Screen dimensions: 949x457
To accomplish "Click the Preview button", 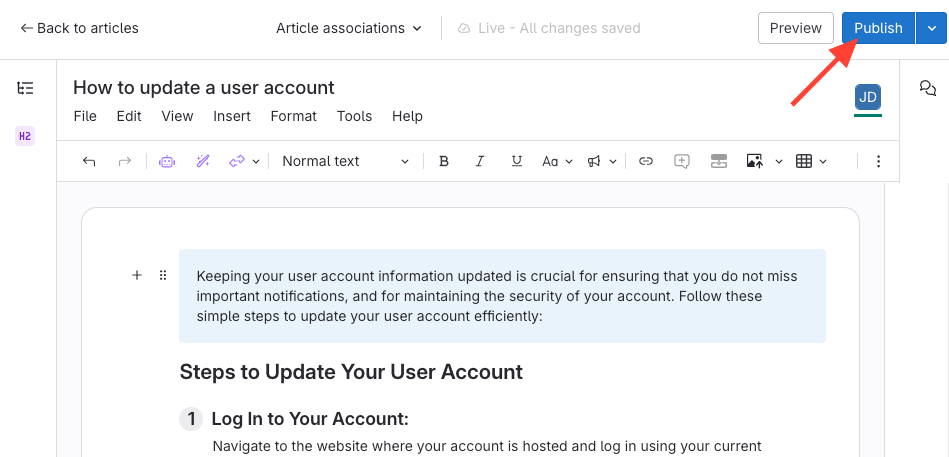I will (795, 28).
